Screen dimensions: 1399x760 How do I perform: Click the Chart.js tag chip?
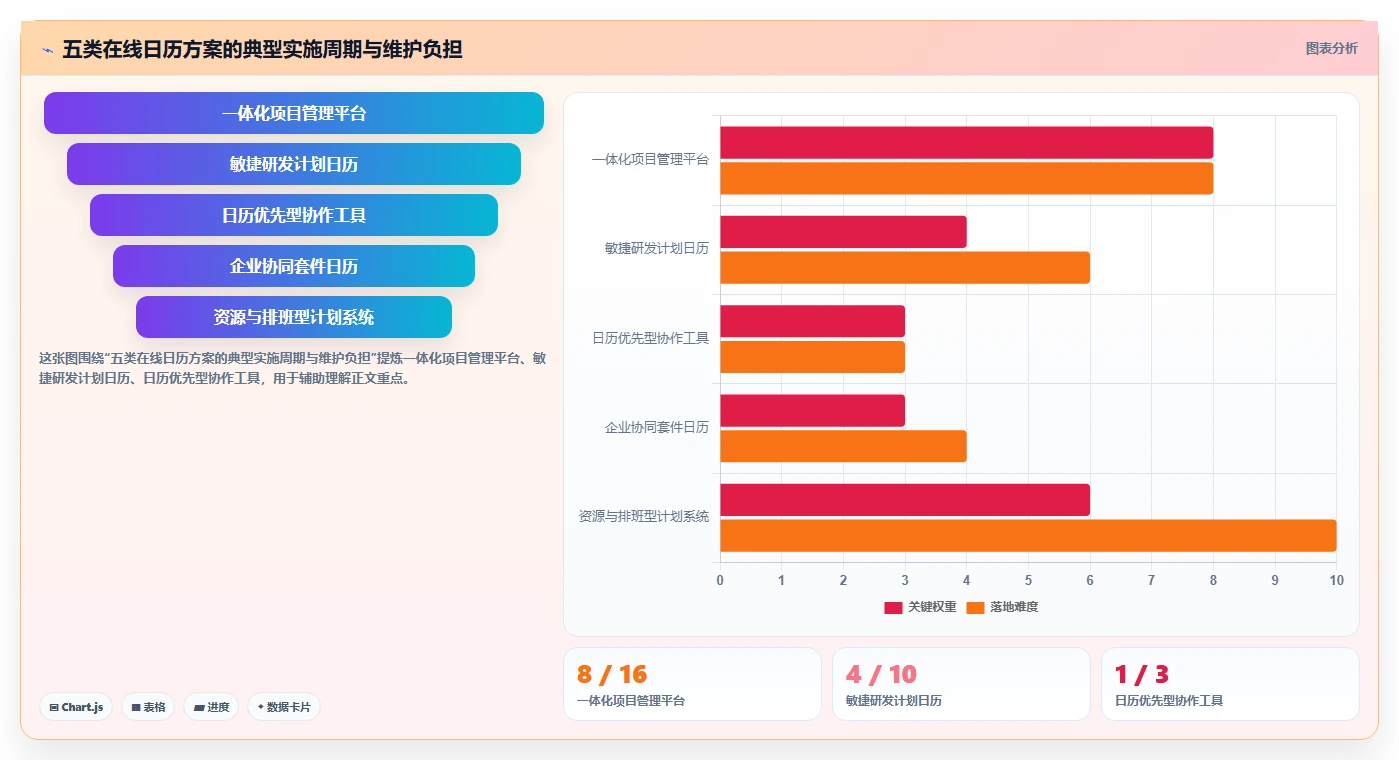pos(77,707)
